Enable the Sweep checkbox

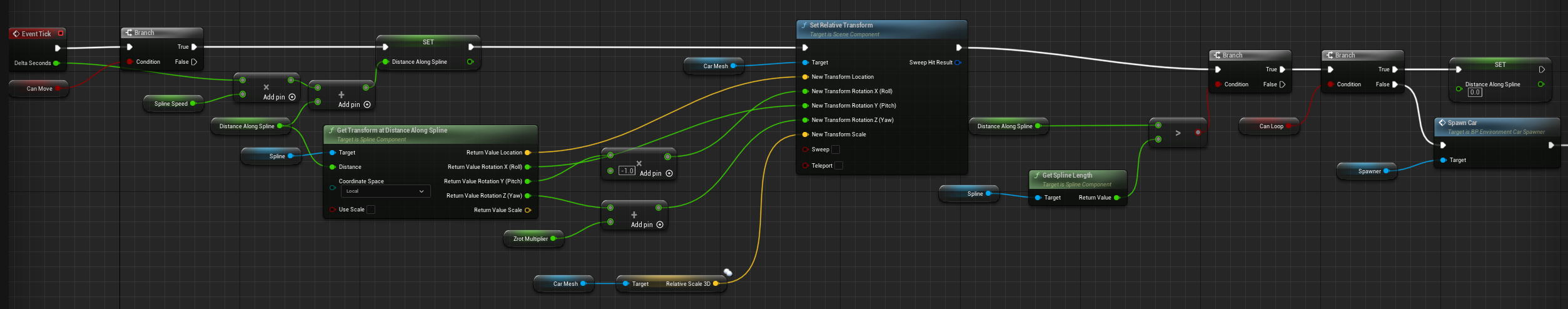tap(836, 149)
